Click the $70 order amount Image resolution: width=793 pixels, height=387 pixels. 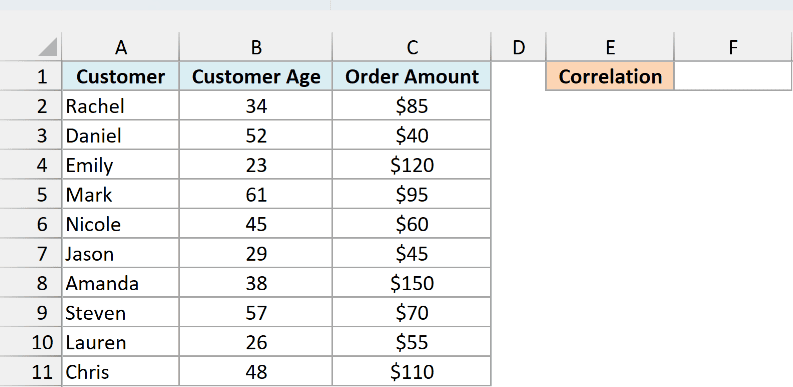point(412,313)
